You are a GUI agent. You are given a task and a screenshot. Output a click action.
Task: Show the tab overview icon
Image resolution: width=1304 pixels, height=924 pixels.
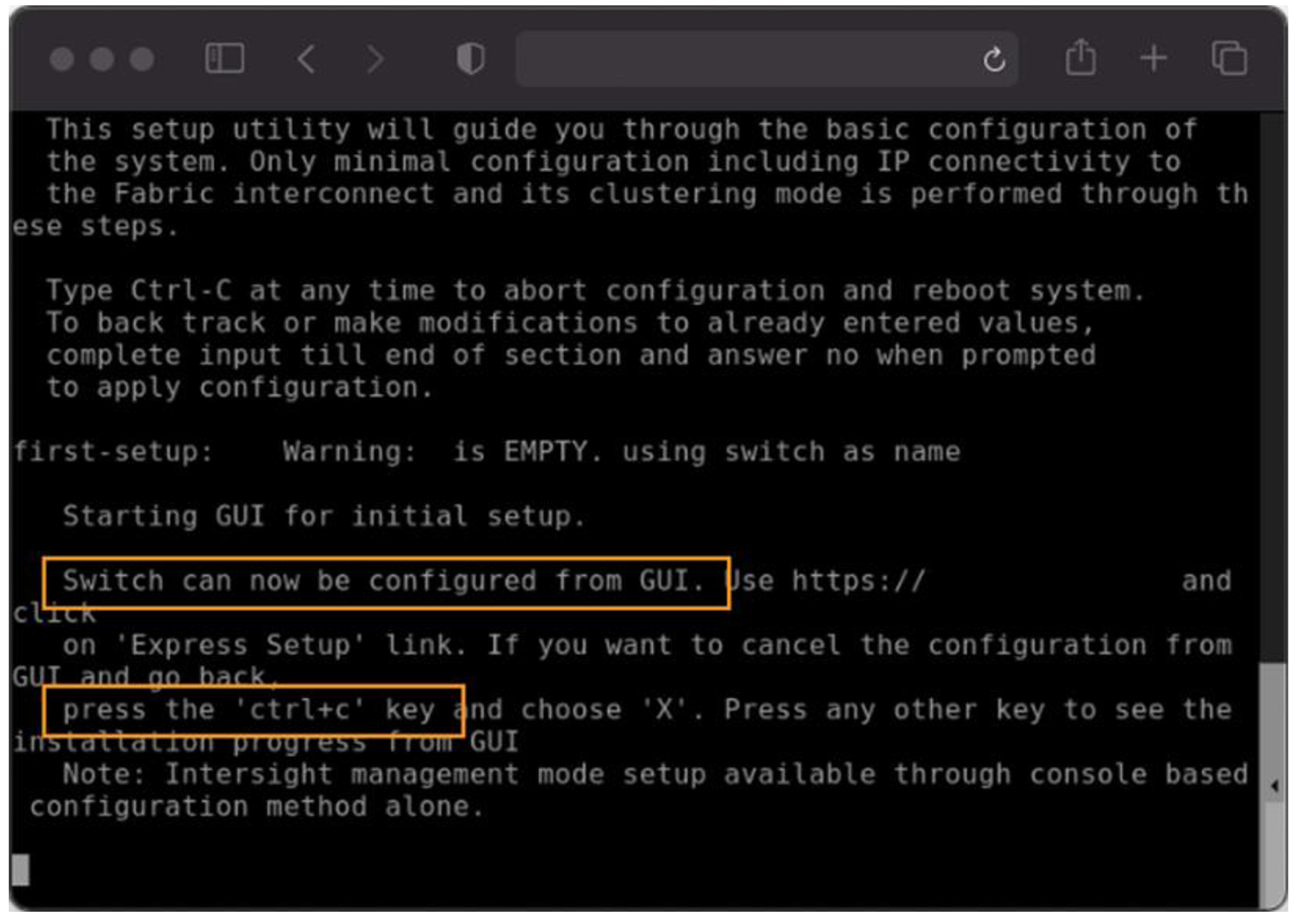pyautogui.click(x=1229, y=58)
